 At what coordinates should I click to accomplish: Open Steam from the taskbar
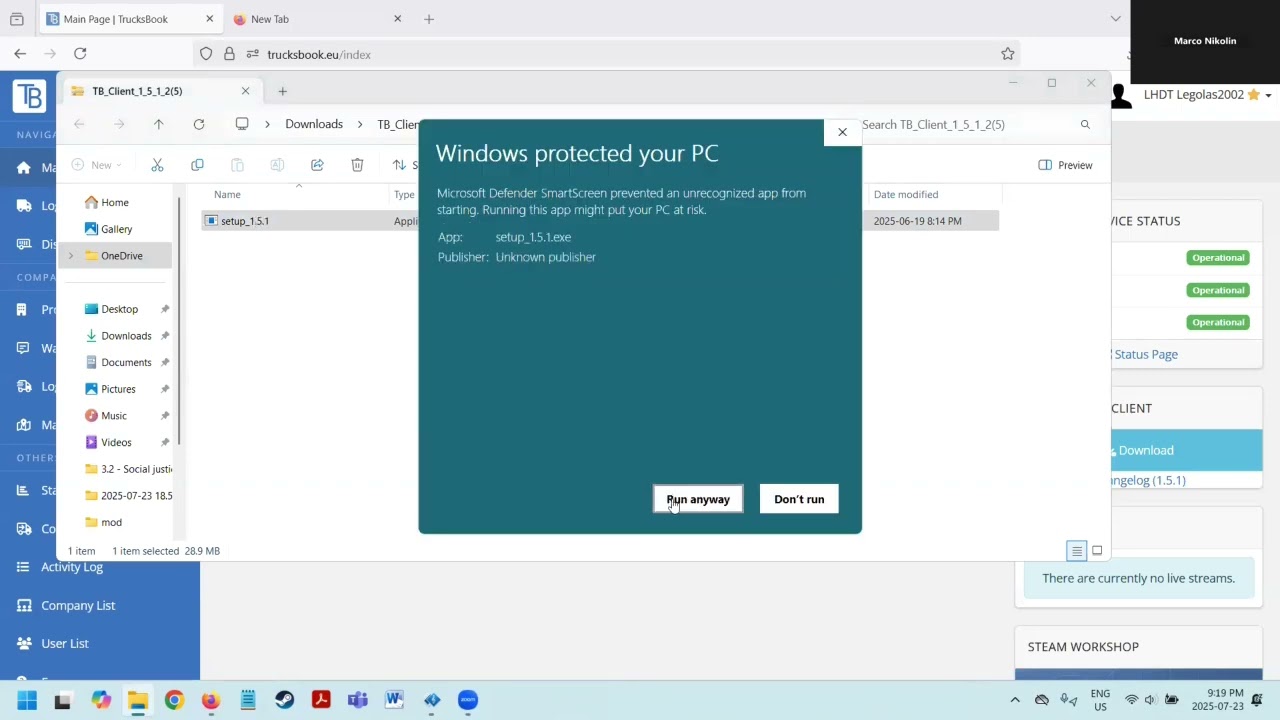(284, 700)
